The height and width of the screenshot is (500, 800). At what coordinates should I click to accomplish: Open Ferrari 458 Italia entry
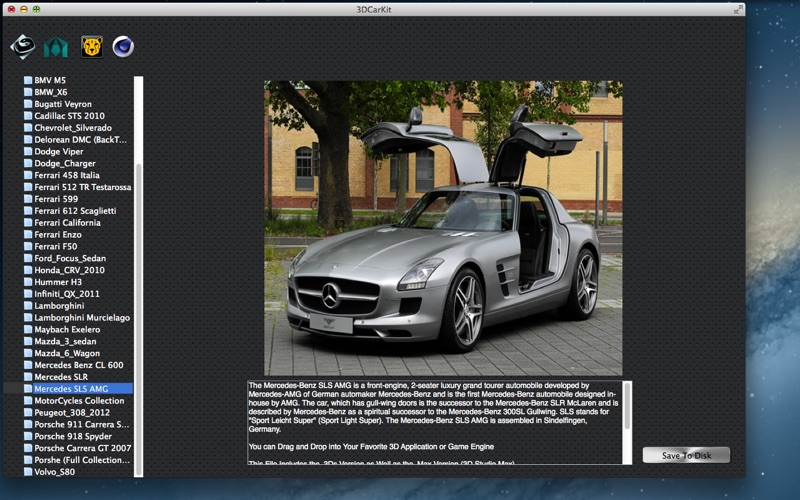coord(67,175)
